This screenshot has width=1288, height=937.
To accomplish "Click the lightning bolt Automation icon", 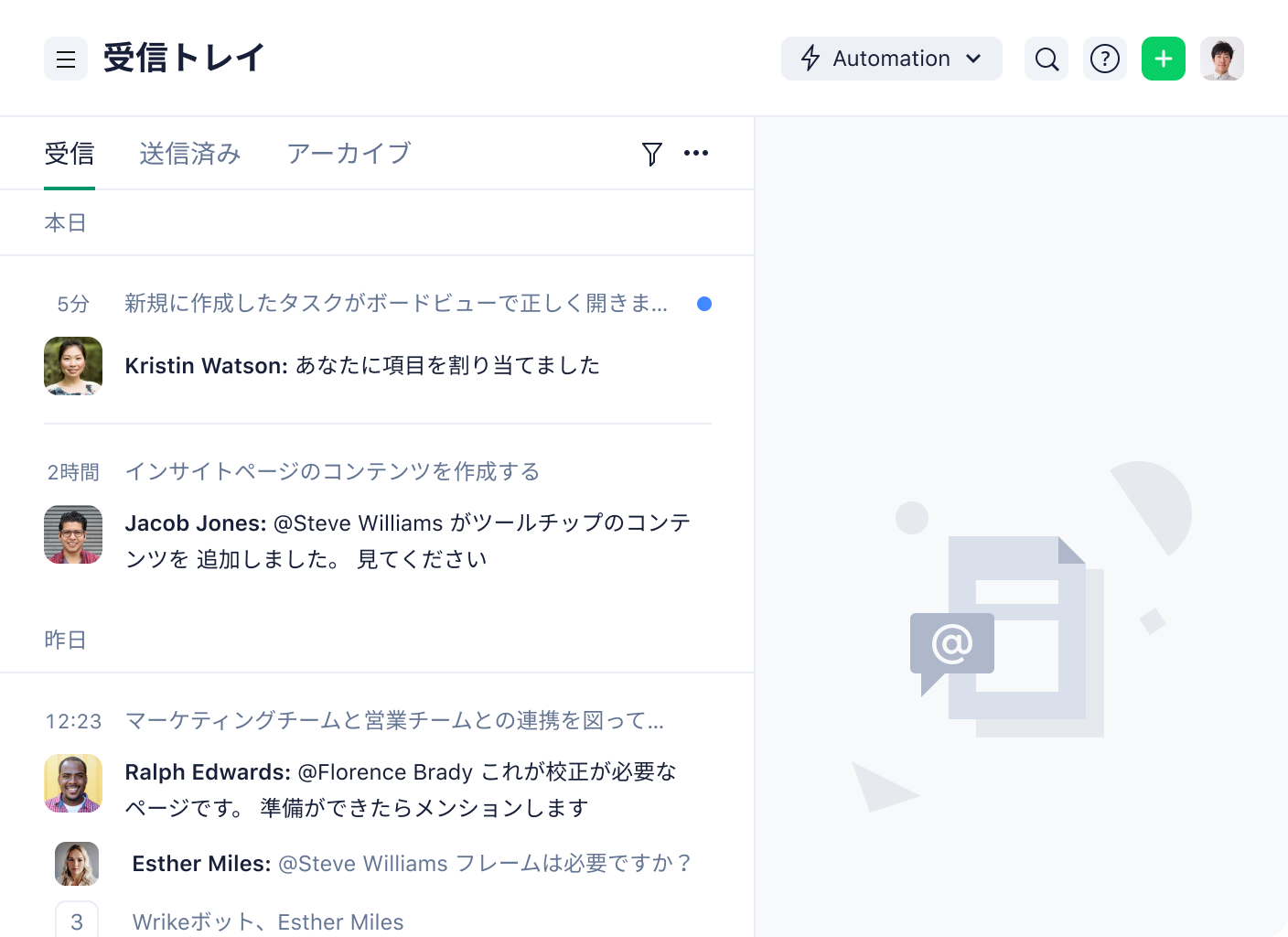I will coord(810,59).
